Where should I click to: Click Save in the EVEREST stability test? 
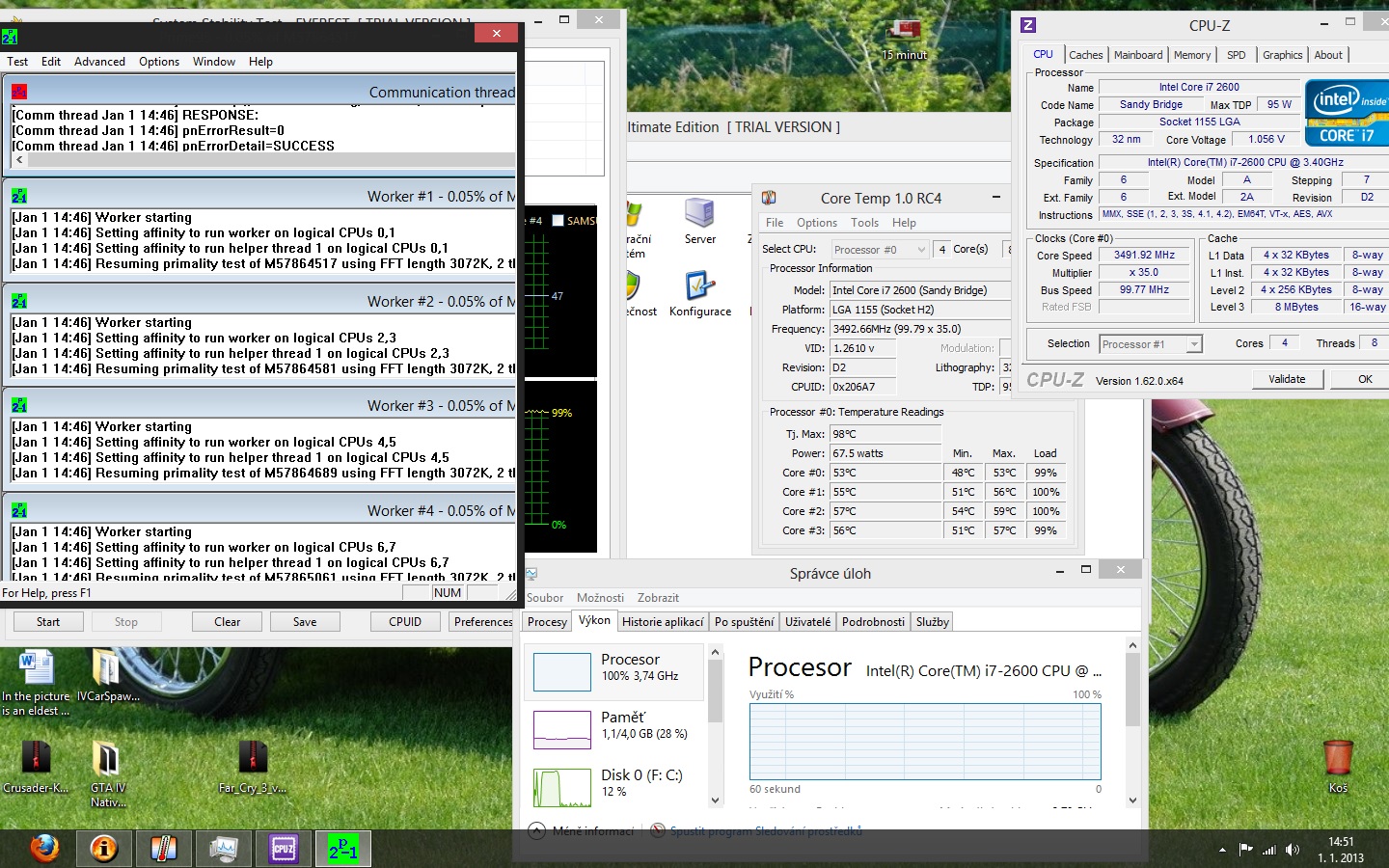[x=305, y=622]
